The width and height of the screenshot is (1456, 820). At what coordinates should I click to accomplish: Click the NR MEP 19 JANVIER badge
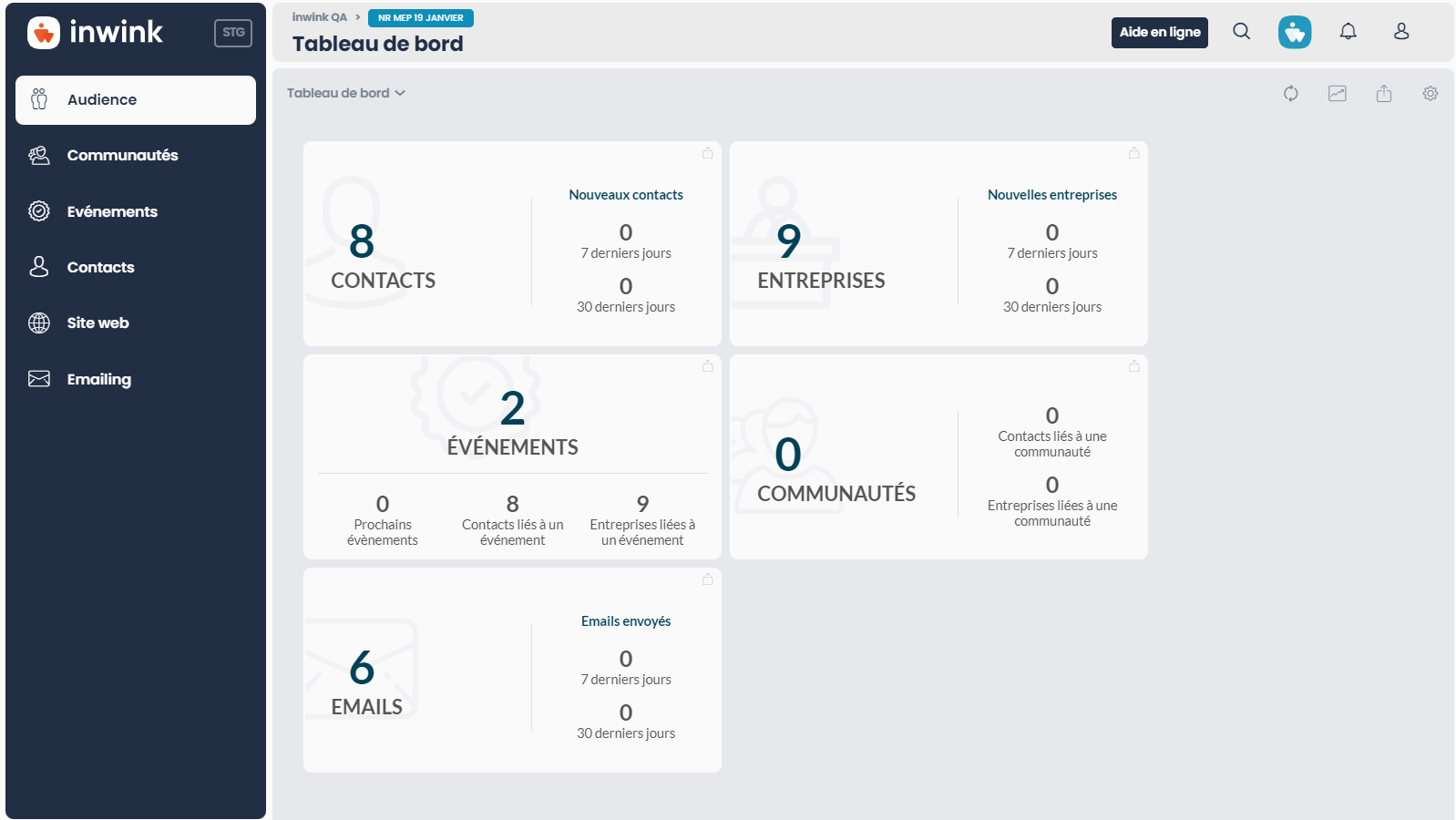(421, 18)
